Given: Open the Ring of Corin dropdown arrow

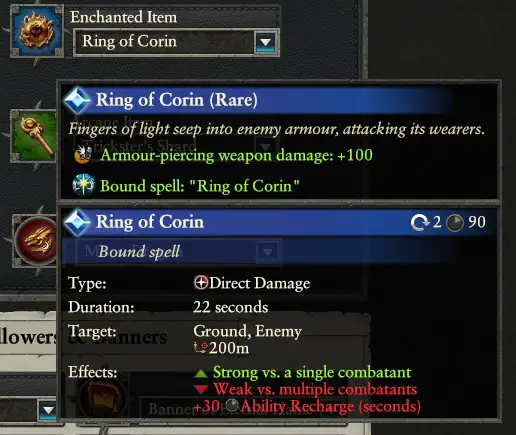Looking at the screenshot, I should click(266, 42).
